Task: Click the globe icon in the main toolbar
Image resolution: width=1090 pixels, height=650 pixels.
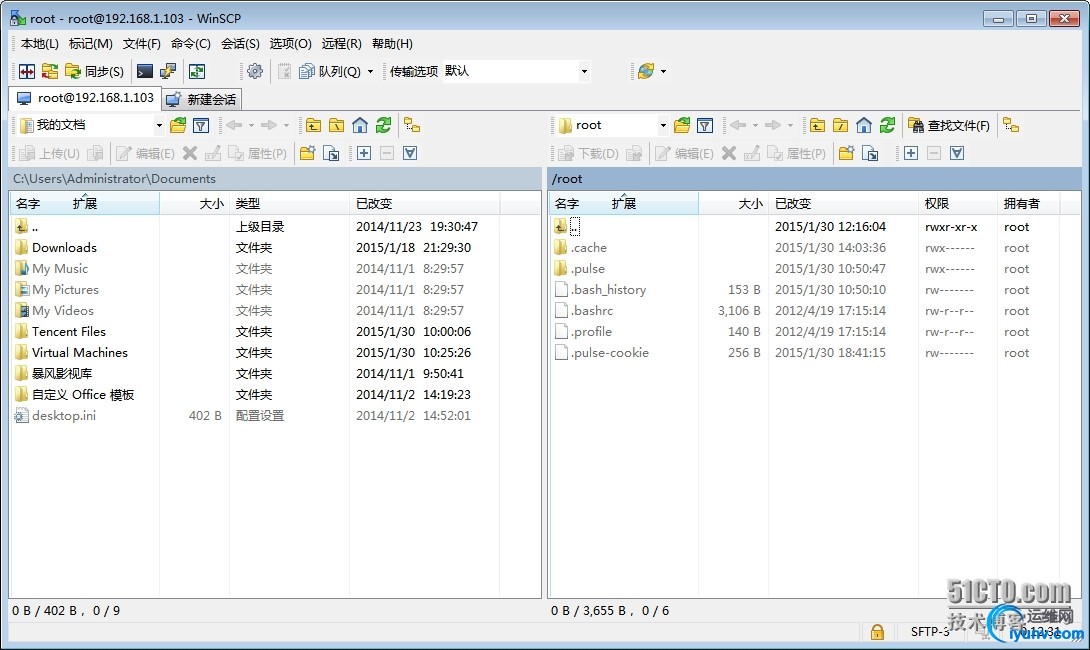Action: [646, 71]
